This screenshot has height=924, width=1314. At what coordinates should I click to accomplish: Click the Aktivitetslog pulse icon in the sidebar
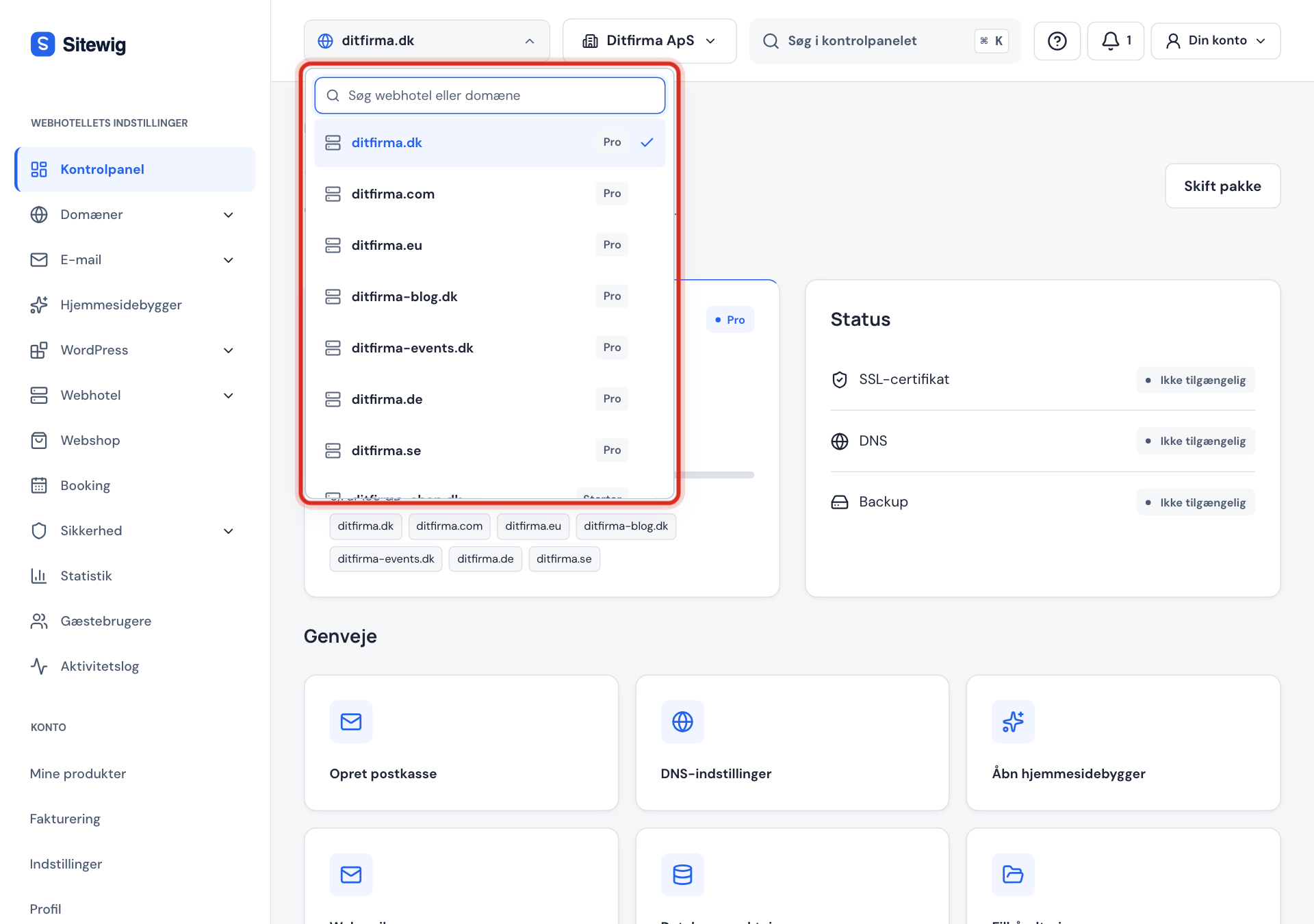point(39,666)
